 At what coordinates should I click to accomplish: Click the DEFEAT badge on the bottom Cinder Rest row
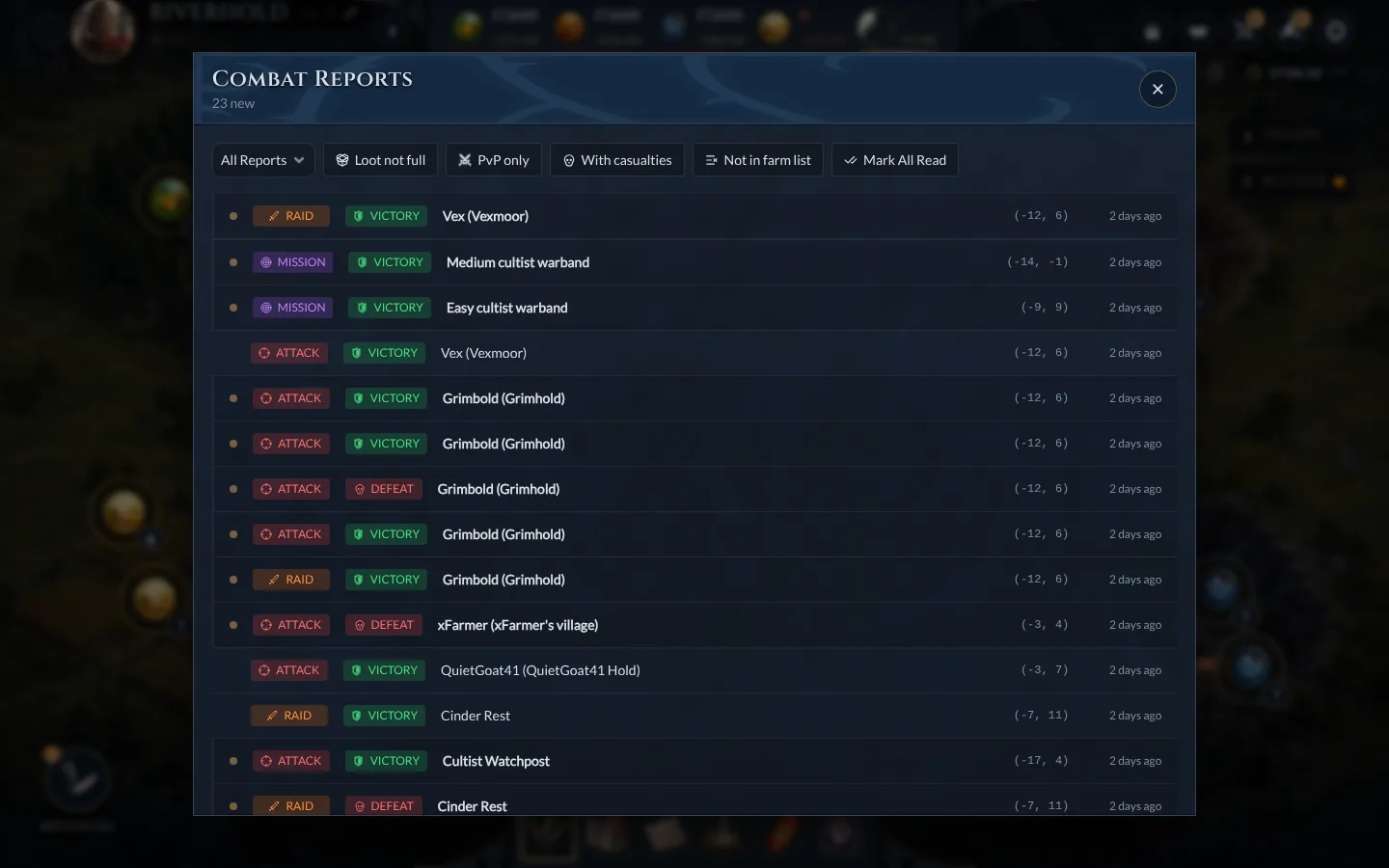[384, 806]
